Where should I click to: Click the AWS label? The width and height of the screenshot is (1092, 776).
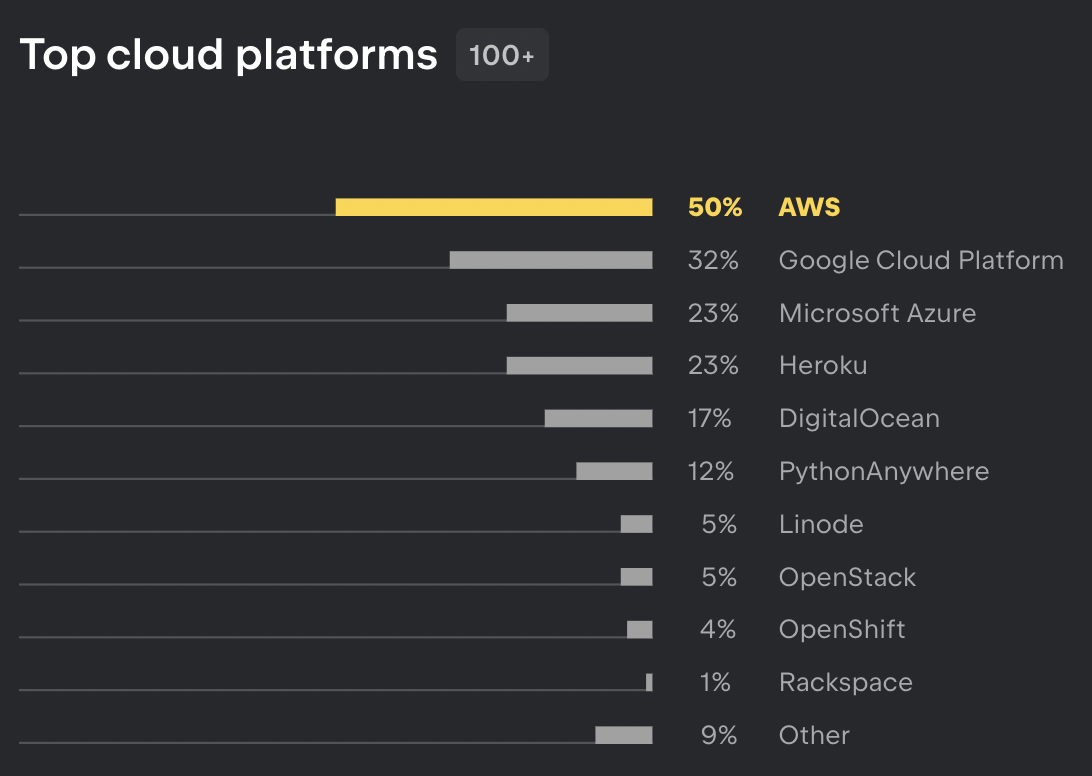tap(809, 207)
